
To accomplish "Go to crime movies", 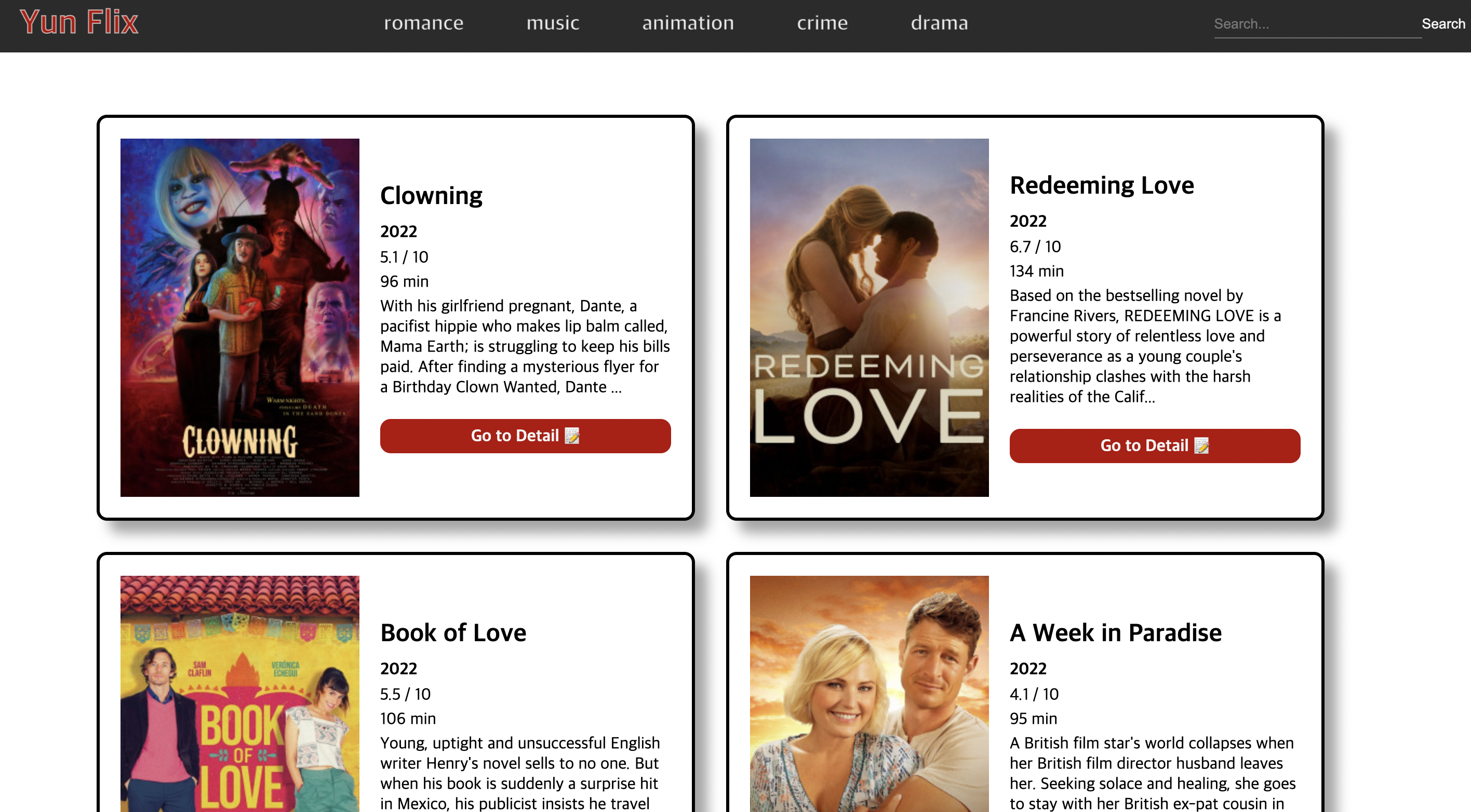I will click(822, 23).
